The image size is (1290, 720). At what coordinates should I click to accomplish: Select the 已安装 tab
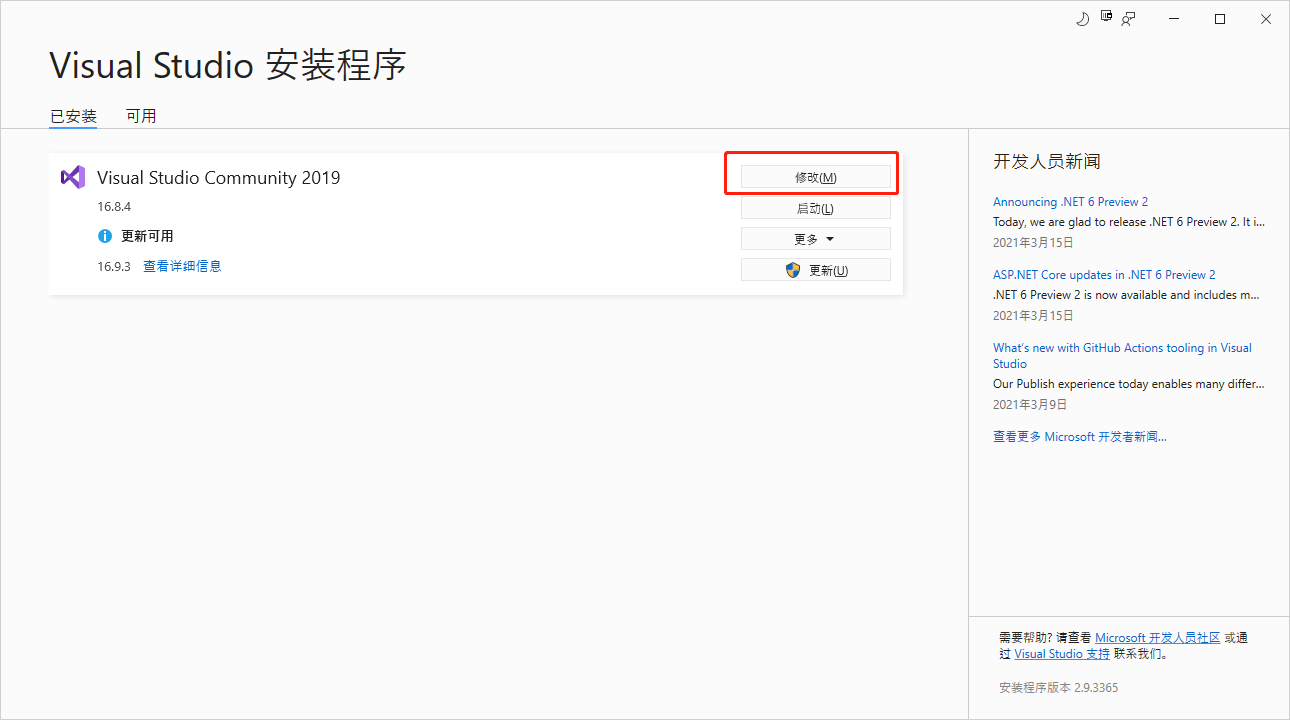pos(72,115)
